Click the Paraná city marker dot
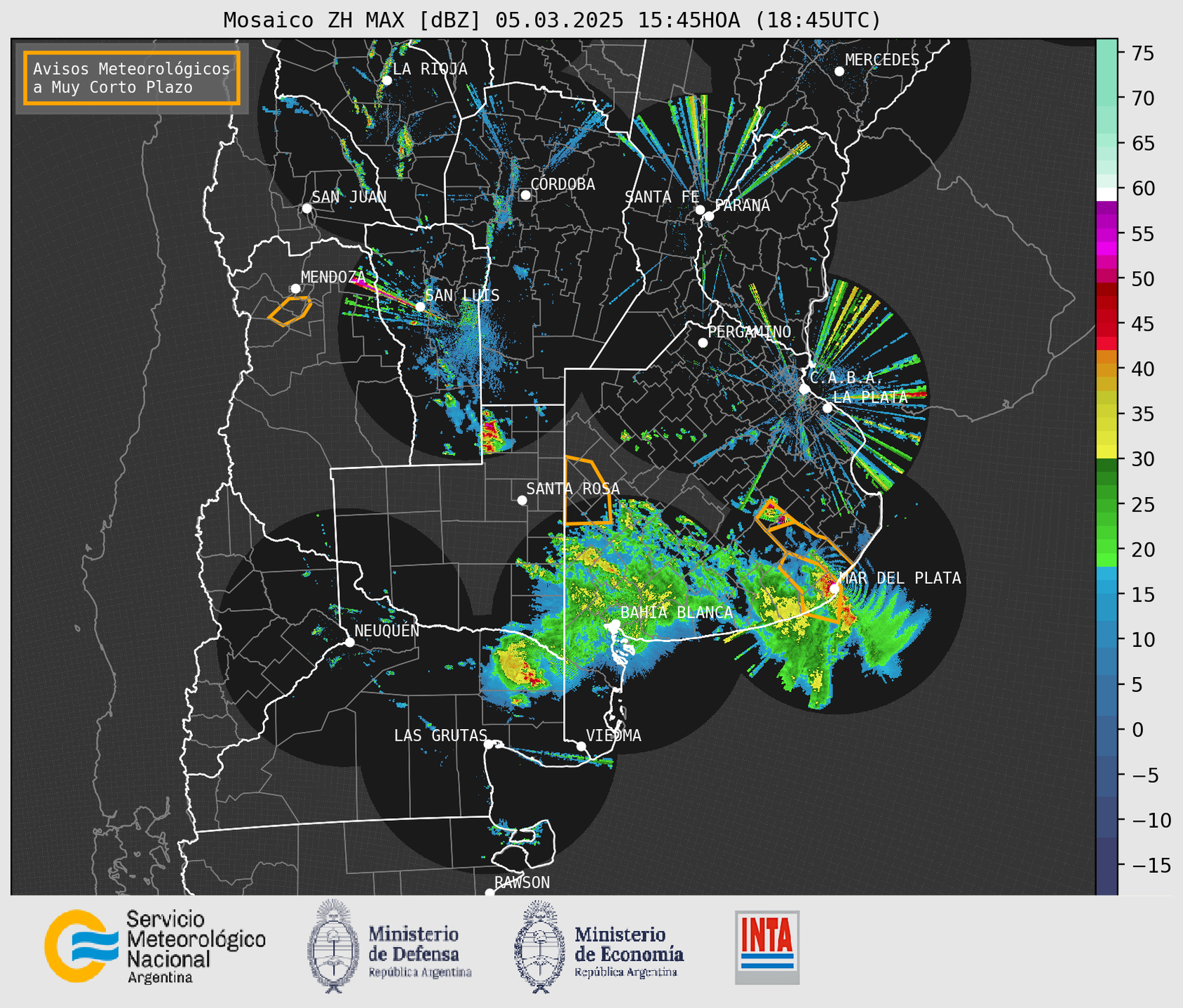 point(709,216)
